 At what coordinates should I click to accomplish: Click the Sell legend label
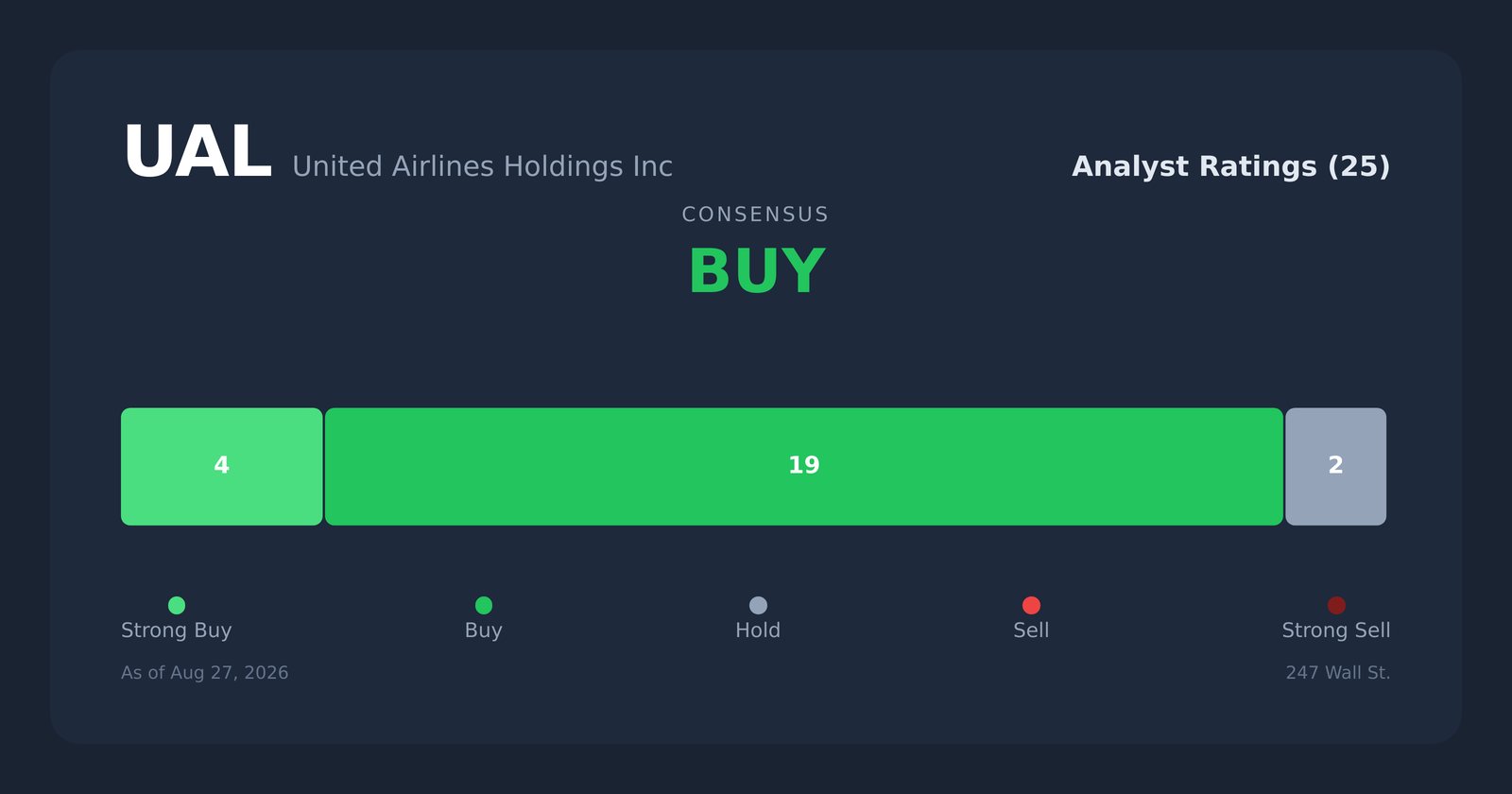(x=1031, y=630)
